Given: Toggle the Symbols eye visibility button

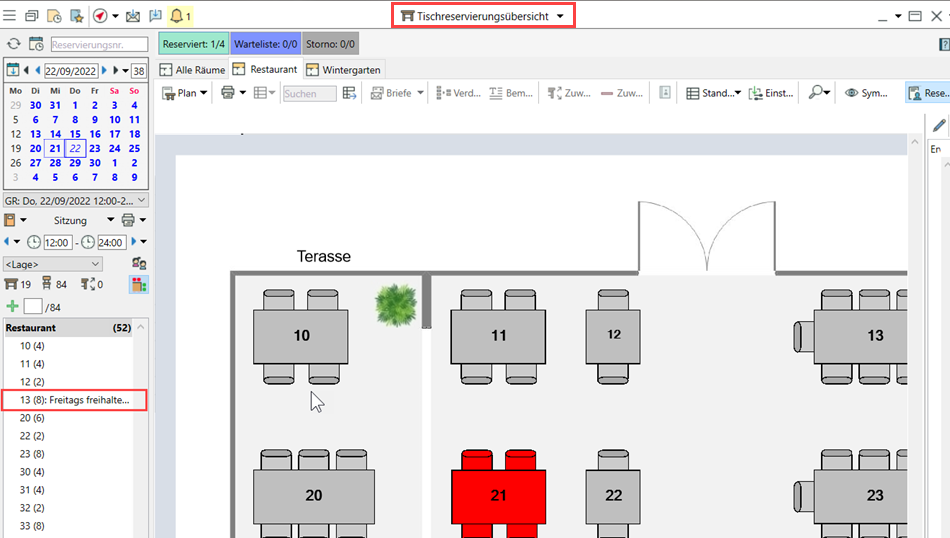Looking at the screenshot, I should point(866,93).
